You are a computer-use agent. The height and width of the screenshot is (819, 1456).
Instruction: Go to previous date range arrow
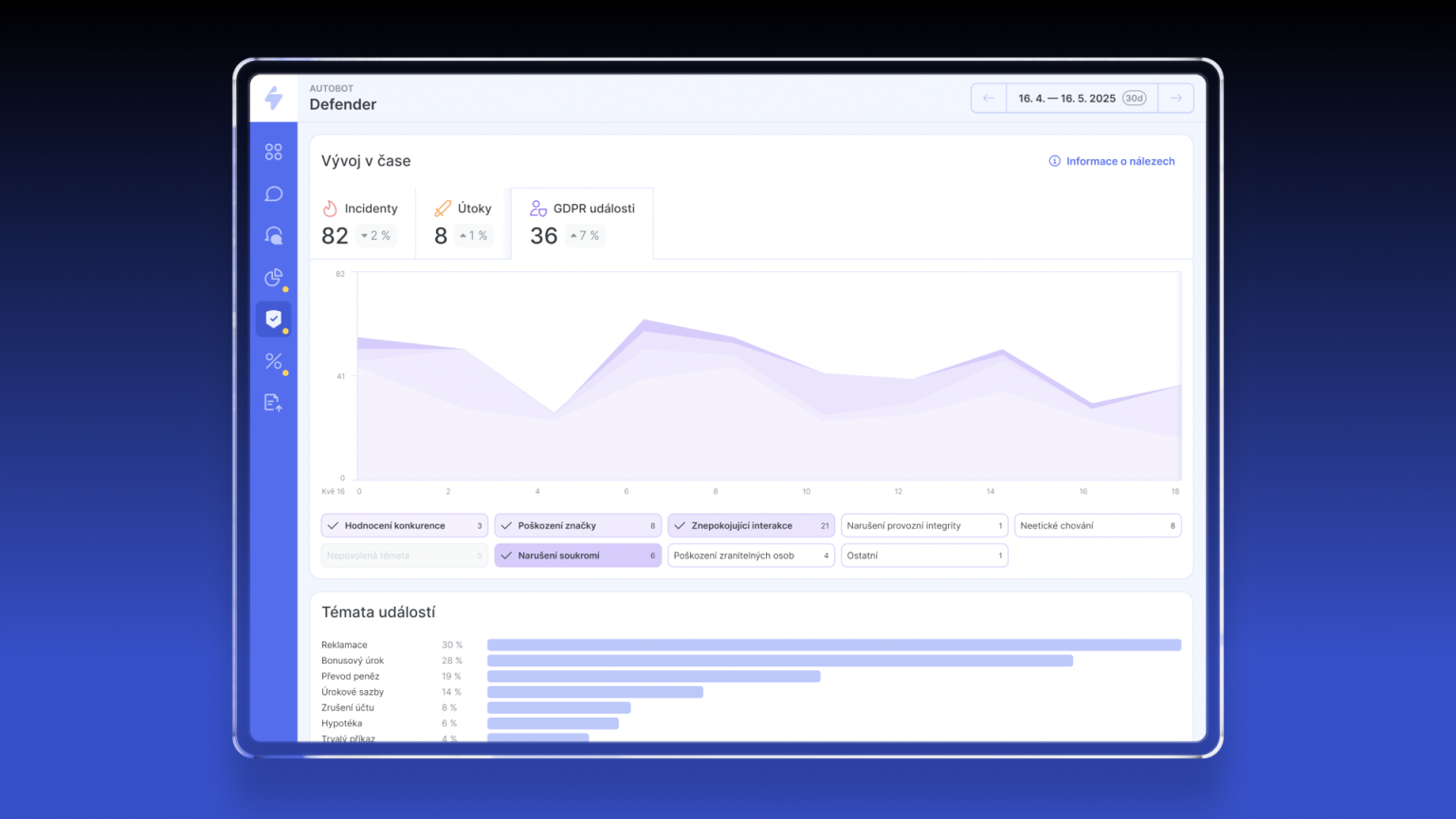[989, 98]
